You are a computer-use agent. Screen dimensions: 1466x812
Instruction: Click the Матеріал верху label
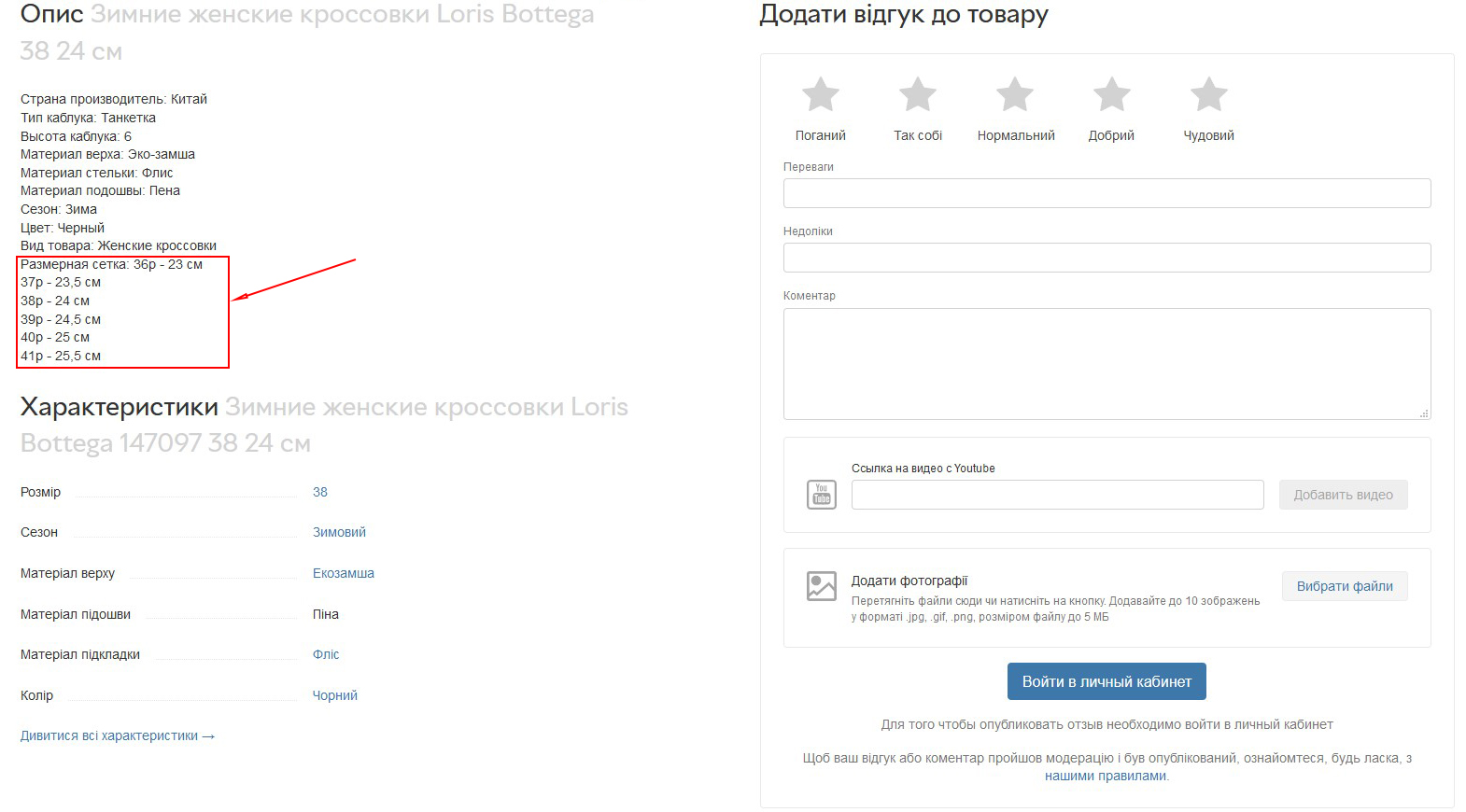coord(67,573)
